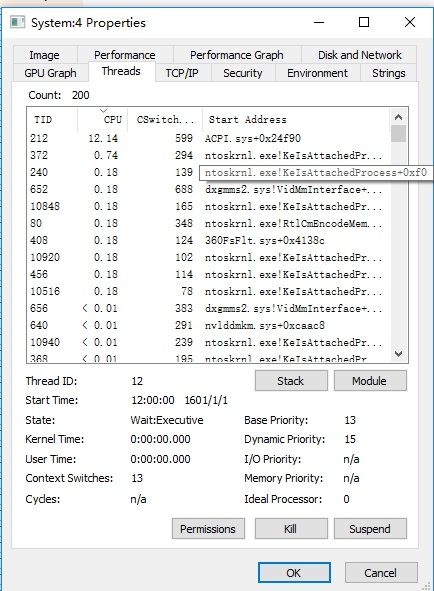Click the Base Priority value 13

click(350, 420)
